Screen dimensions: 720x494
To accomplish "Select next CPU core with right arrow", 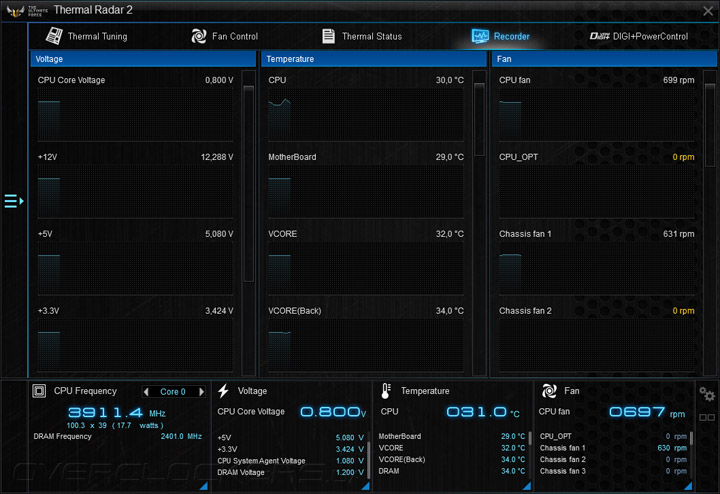I will click(201, 392).
